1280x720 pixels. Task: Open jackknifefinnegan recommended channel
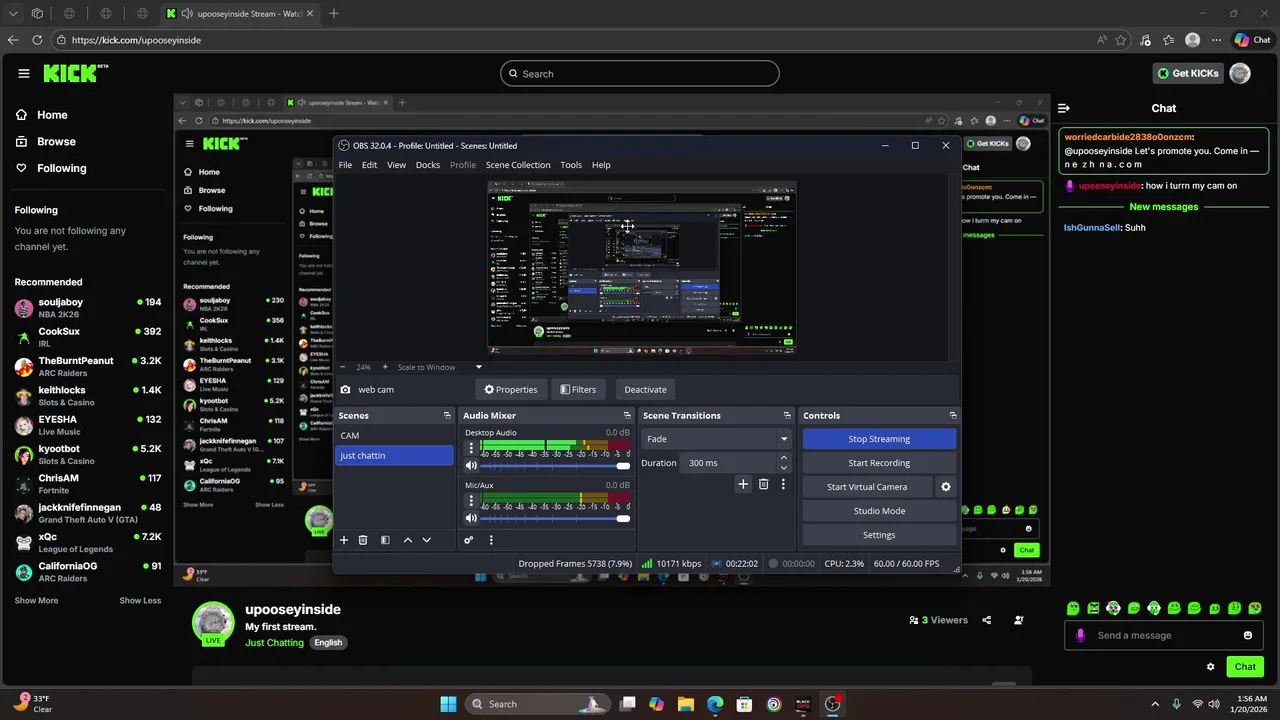point(88,513)
